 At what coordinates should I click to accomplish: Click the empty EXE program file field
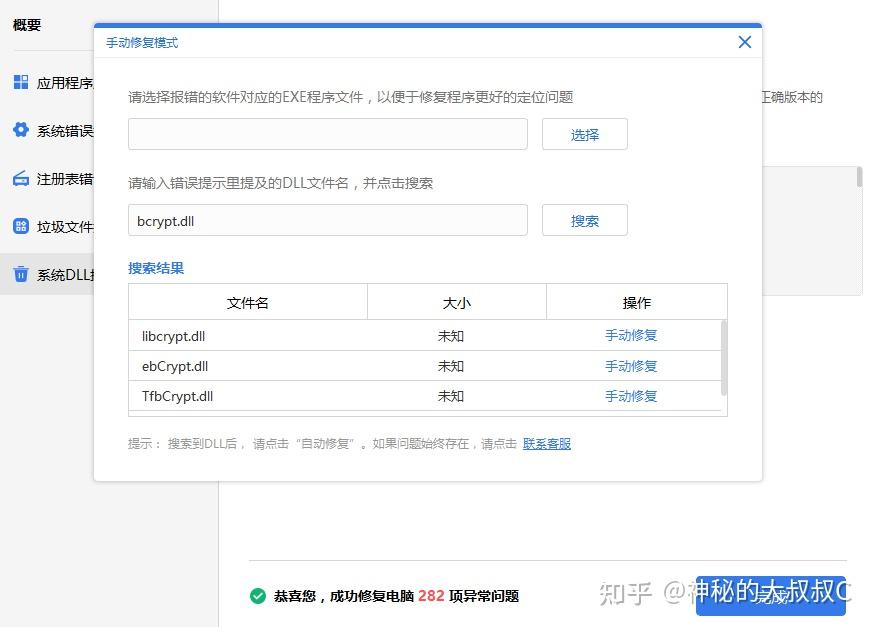(x=327, y=133)
